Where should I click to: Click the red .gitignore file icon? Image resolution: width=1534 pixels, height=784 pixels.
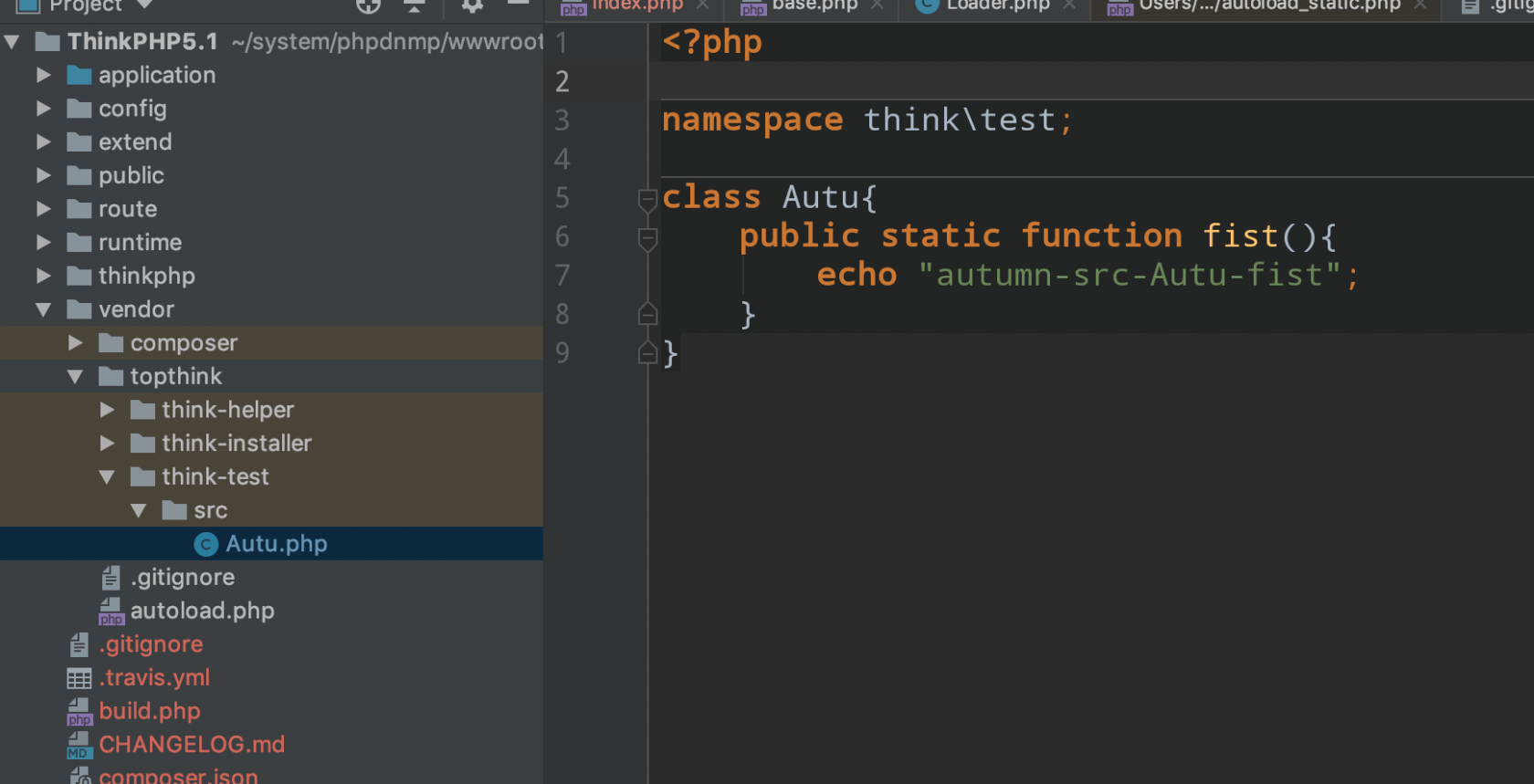tap(79, 644)
